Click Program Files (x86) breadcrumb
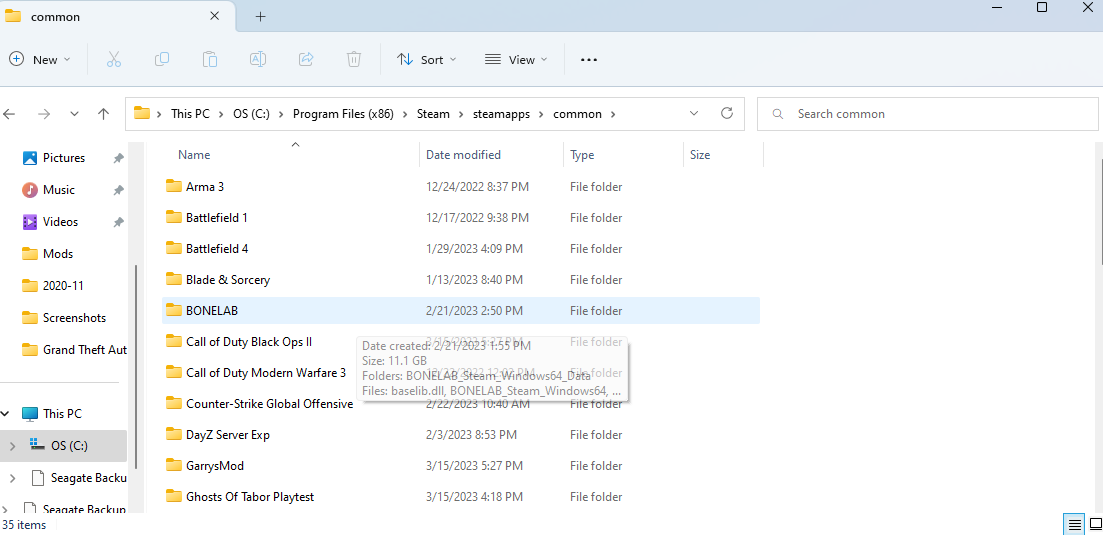This screenshot has height=535, width=1103. tap(343, 114)
